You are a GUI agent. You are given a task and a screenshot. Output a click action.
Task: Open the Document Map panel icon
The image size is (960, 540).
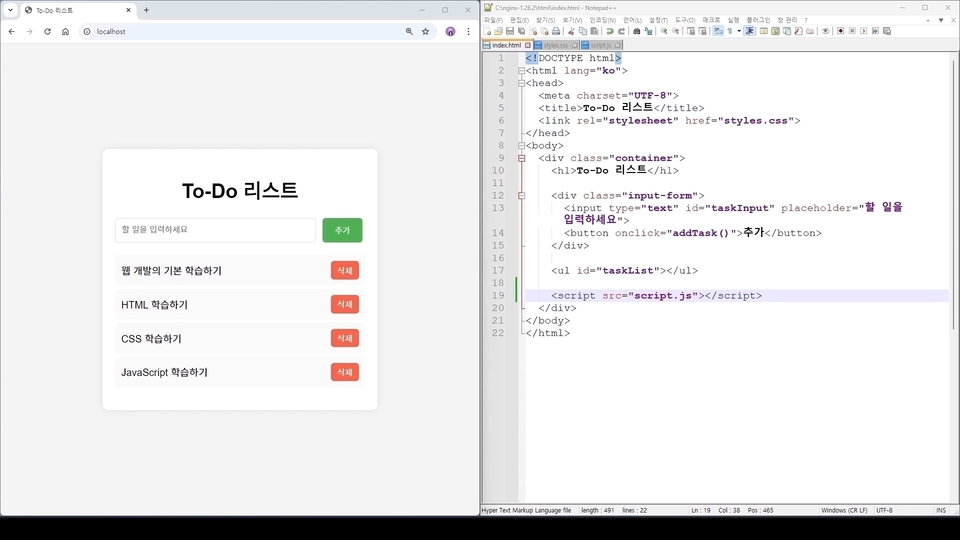(x=775, y=31)
